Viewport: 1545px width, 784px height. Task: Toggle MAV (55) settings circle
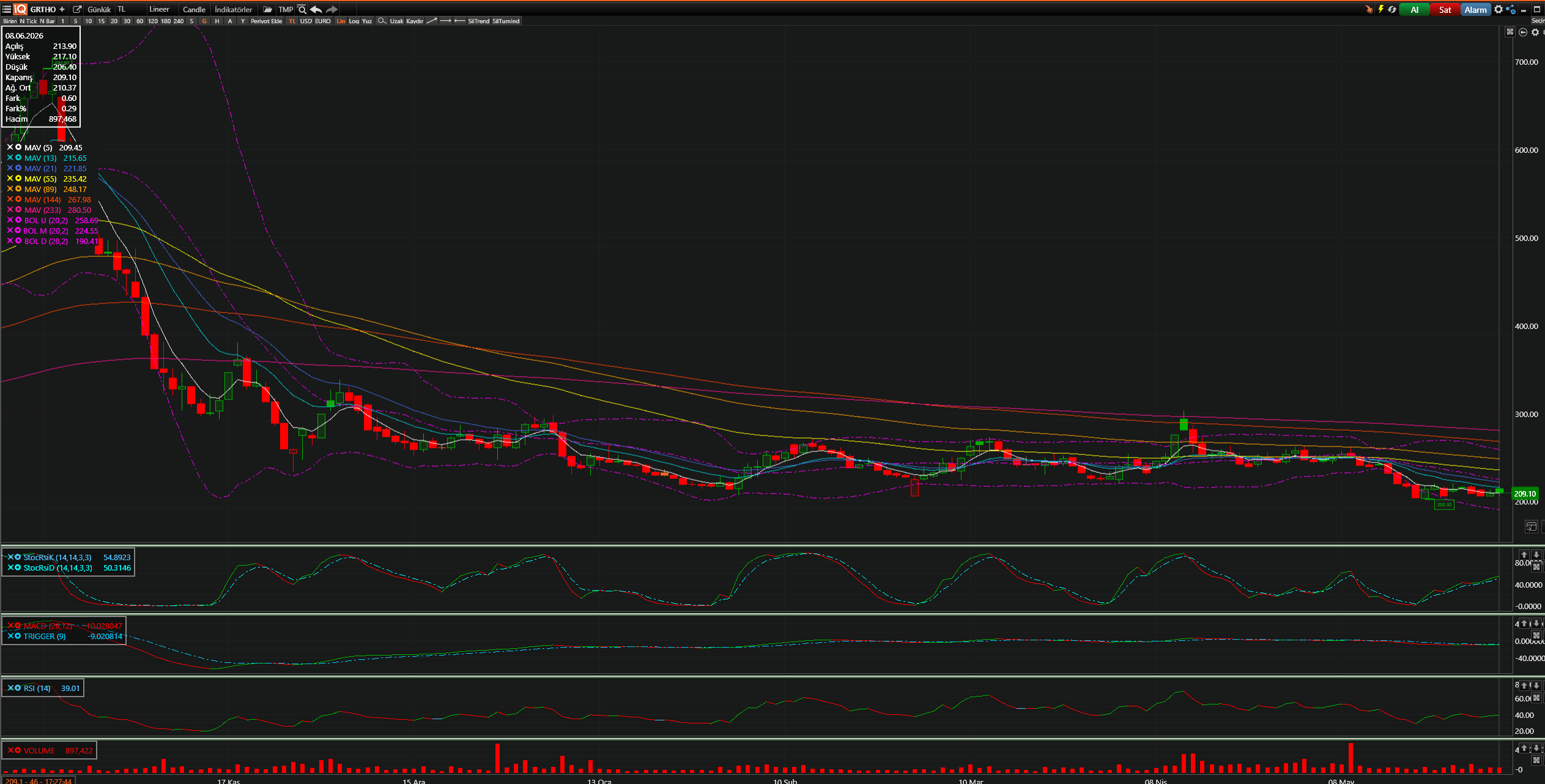pos(18,179)
